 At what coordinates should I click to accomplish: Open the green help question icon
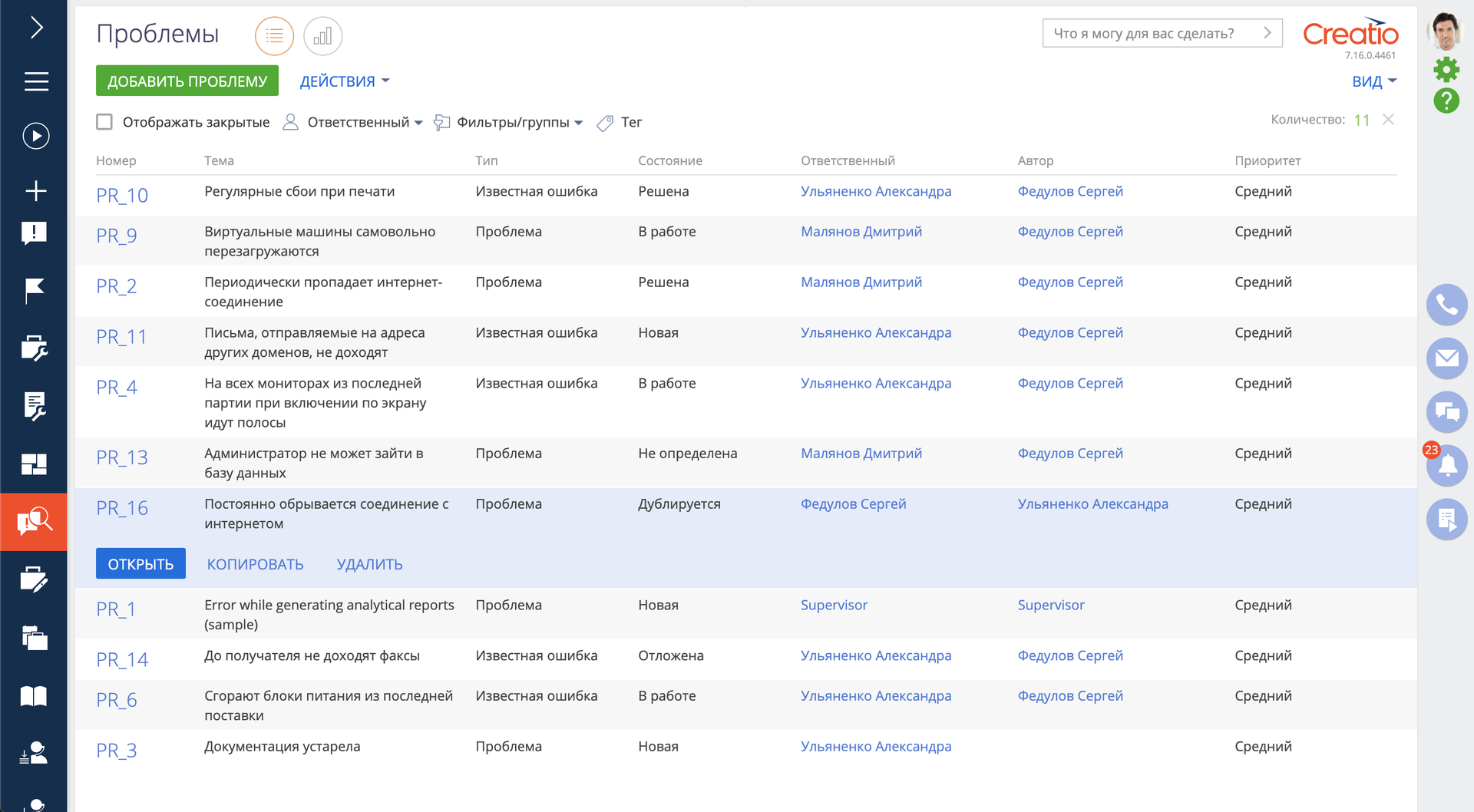click(x=1446, y=101)
